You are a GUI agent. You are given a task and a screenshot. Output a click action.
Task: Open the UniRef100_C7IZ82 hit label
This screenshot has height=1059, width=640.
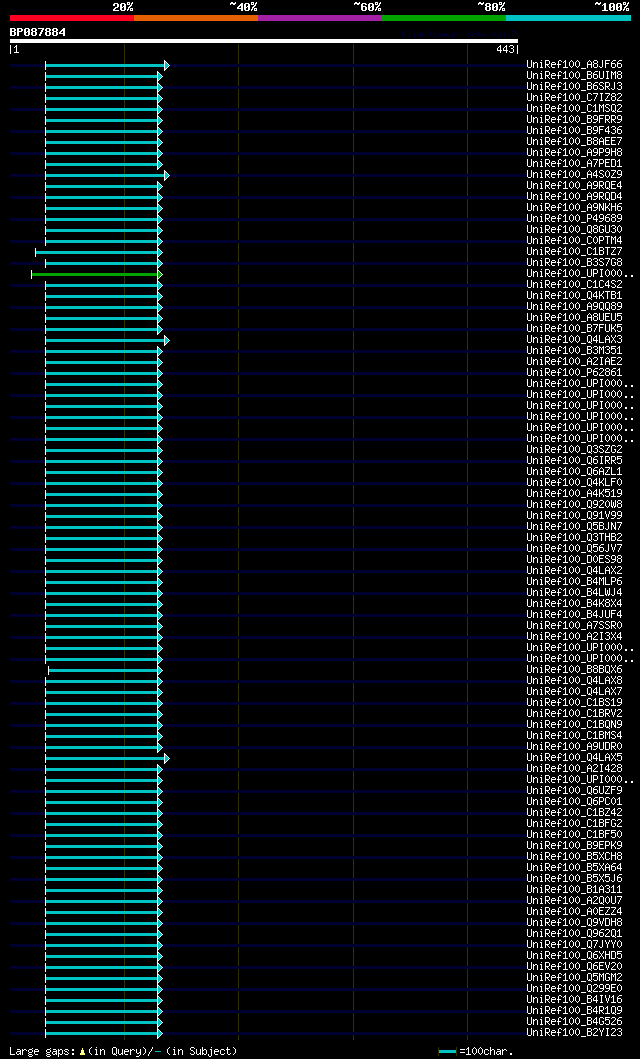coord(575,98)
